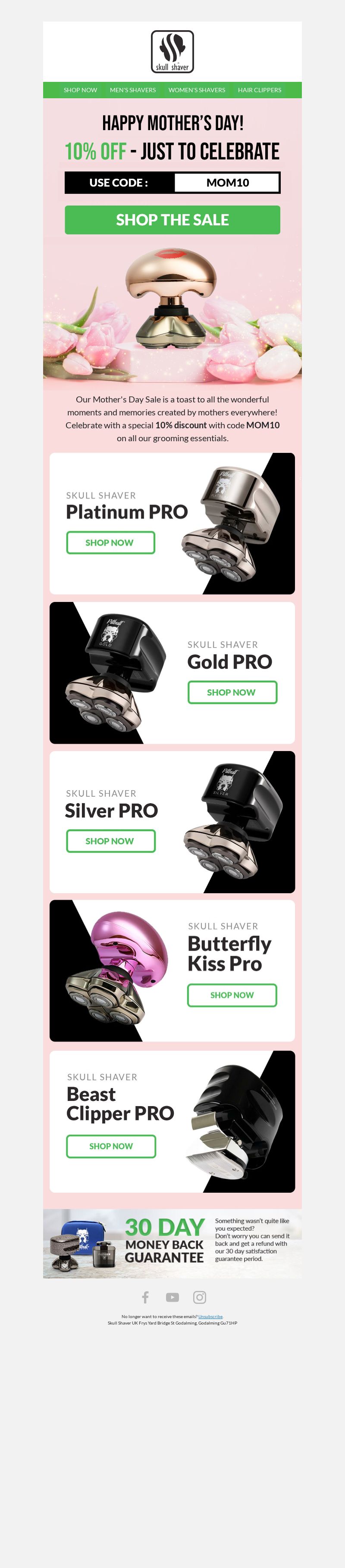This screenshot has width=345, height=1568.
Task: Click SHOP NOW under Butterfly Kiss Pro
Action: pos(232,995)
